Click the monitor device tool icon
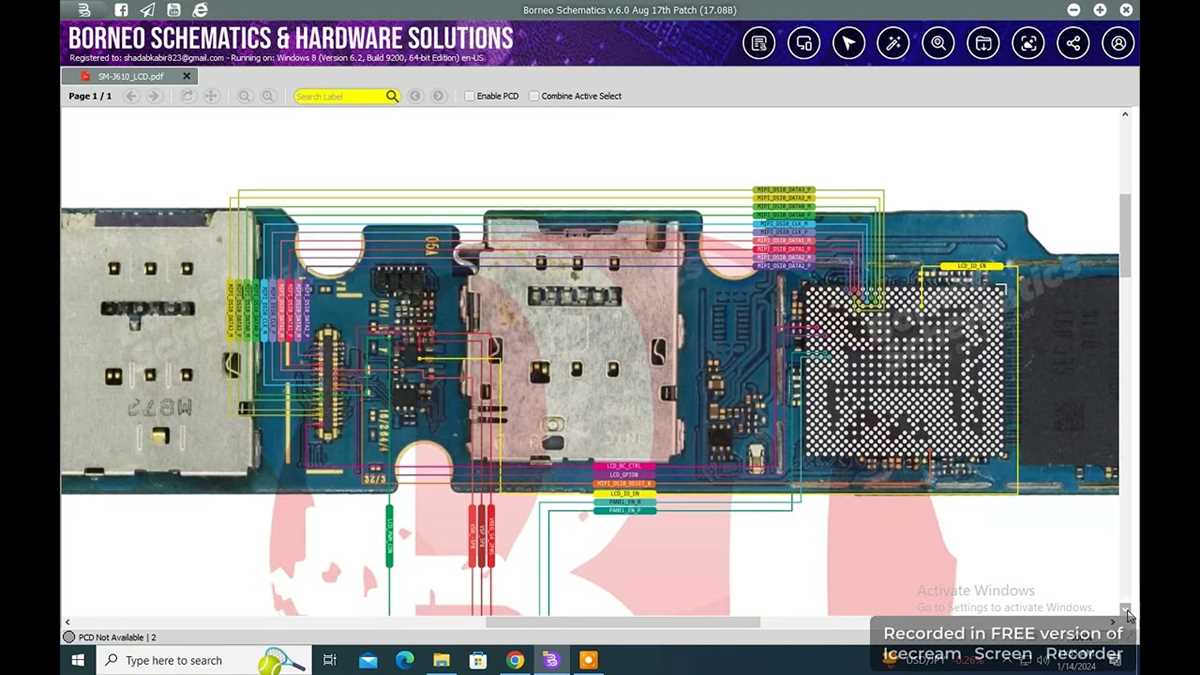 click(x=804, y=43)
